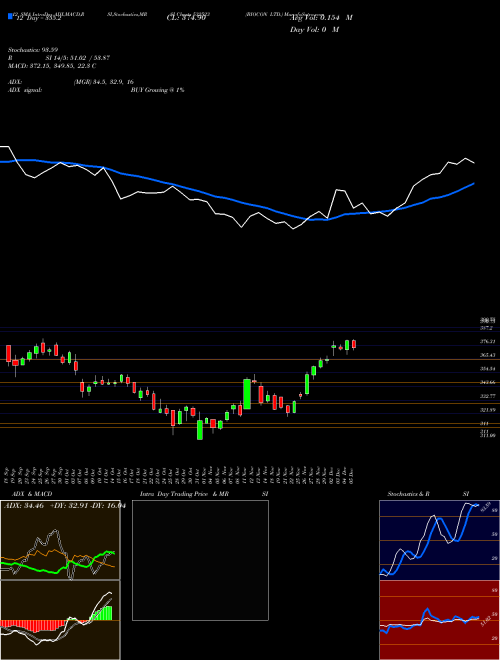Click the 'Stochastics: 93.59' reading
Viewport: 500px width, 660px height.
pos(32,50)
